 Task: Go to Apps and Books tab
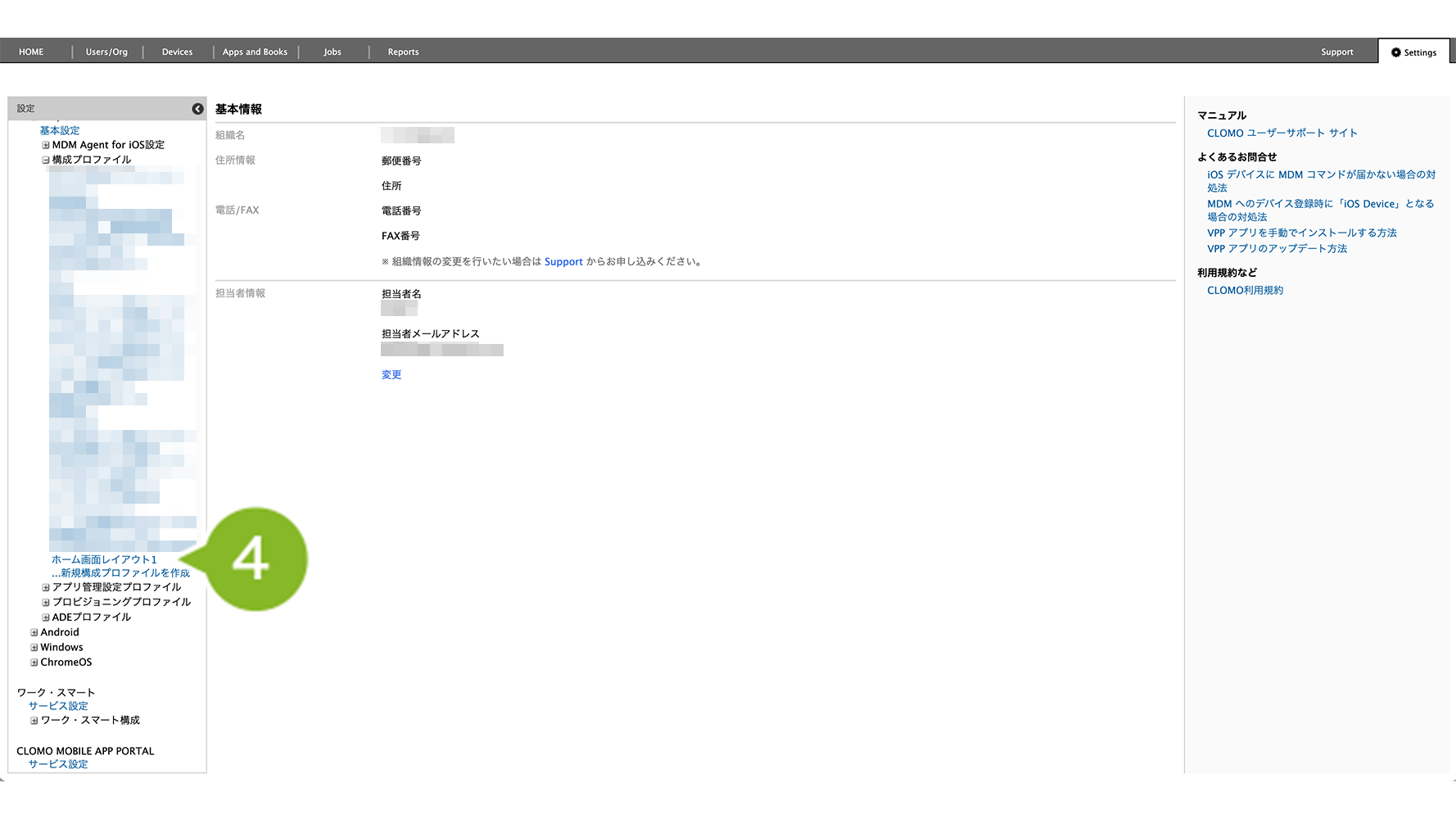tap(255, 52)
